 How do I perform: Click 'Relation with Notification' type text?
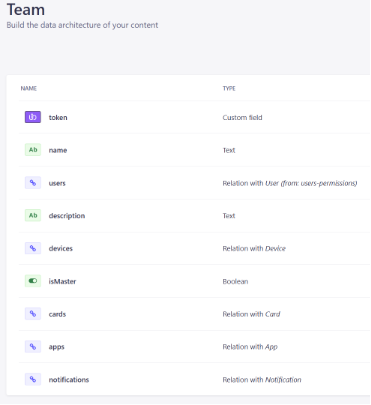(x=262, y=380)
